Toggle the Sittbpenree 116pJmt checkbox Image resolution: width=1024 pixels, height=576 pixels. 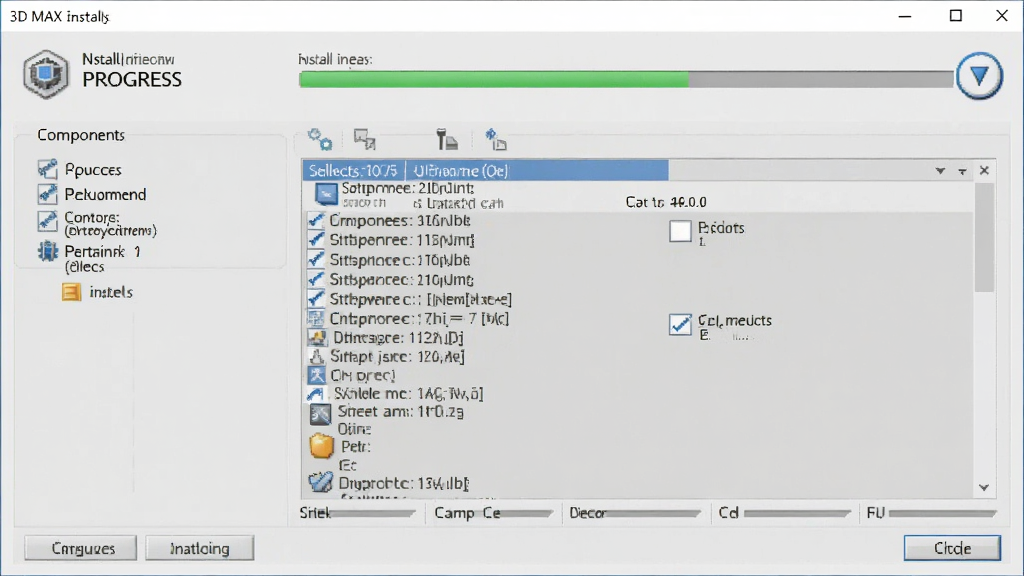(316, 240)
